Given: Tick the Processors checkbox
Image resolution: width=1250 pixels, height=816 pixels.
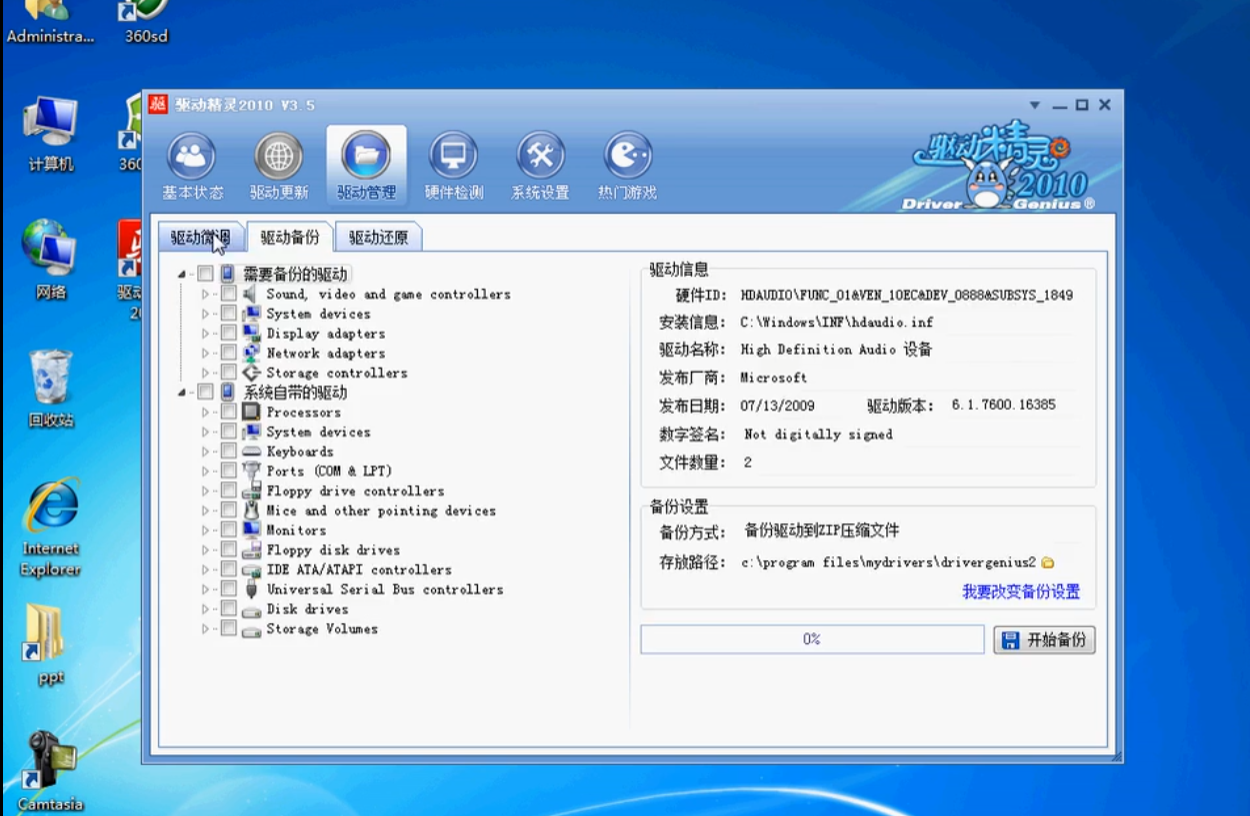Looking at the screenshot, I should coord(229,412).
